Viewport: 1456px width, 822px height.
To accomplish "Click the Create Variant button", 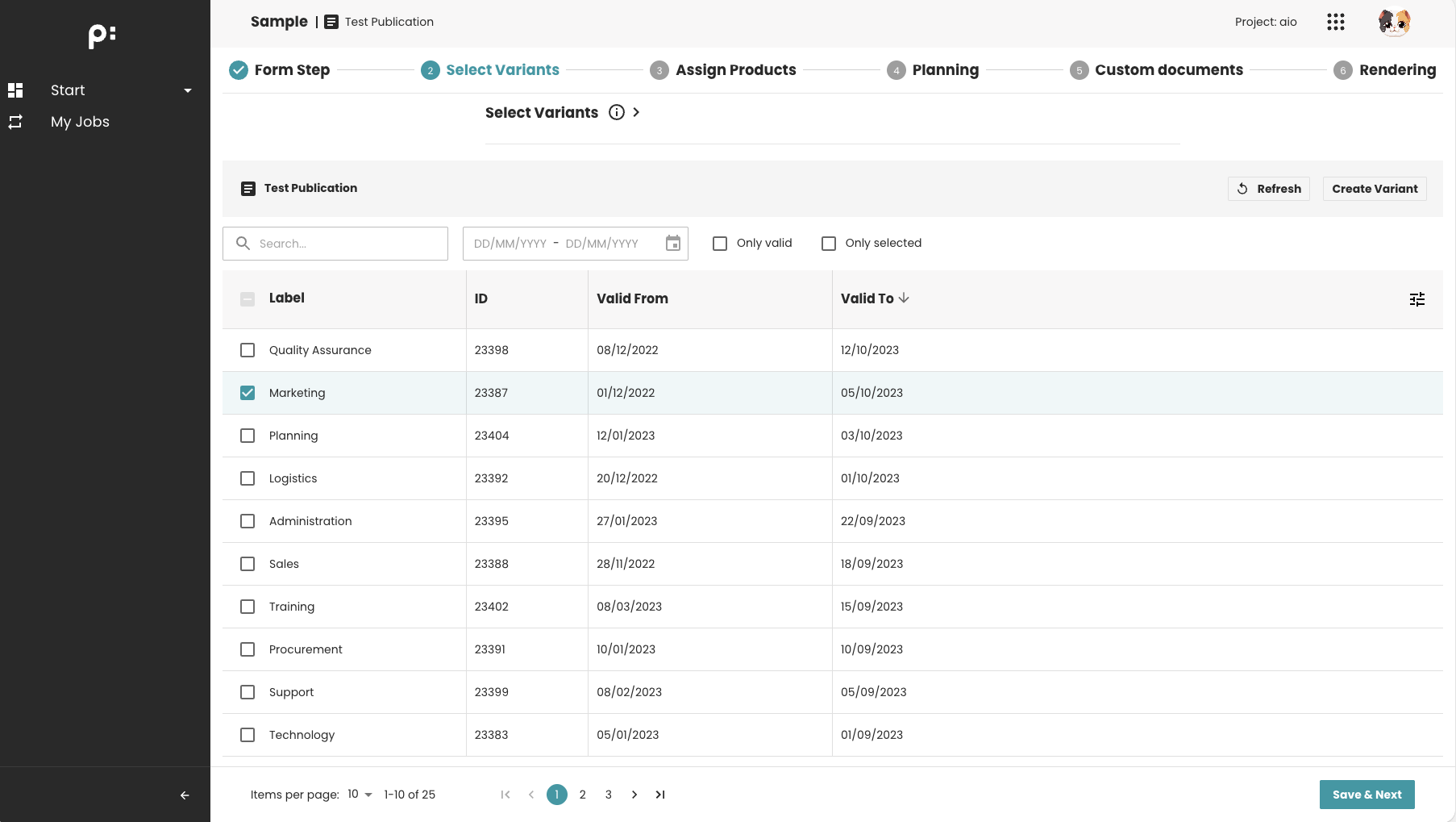I will pos(1375,189).
